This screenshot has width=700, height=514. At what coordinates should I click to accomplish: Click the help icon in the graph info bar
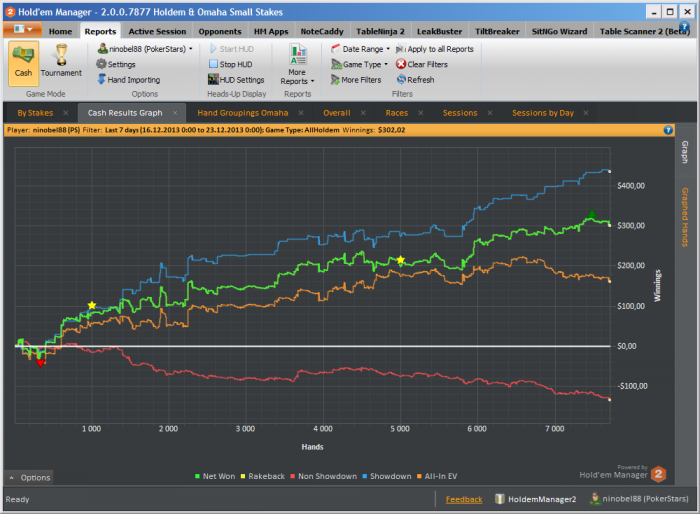tap(668, 130)
